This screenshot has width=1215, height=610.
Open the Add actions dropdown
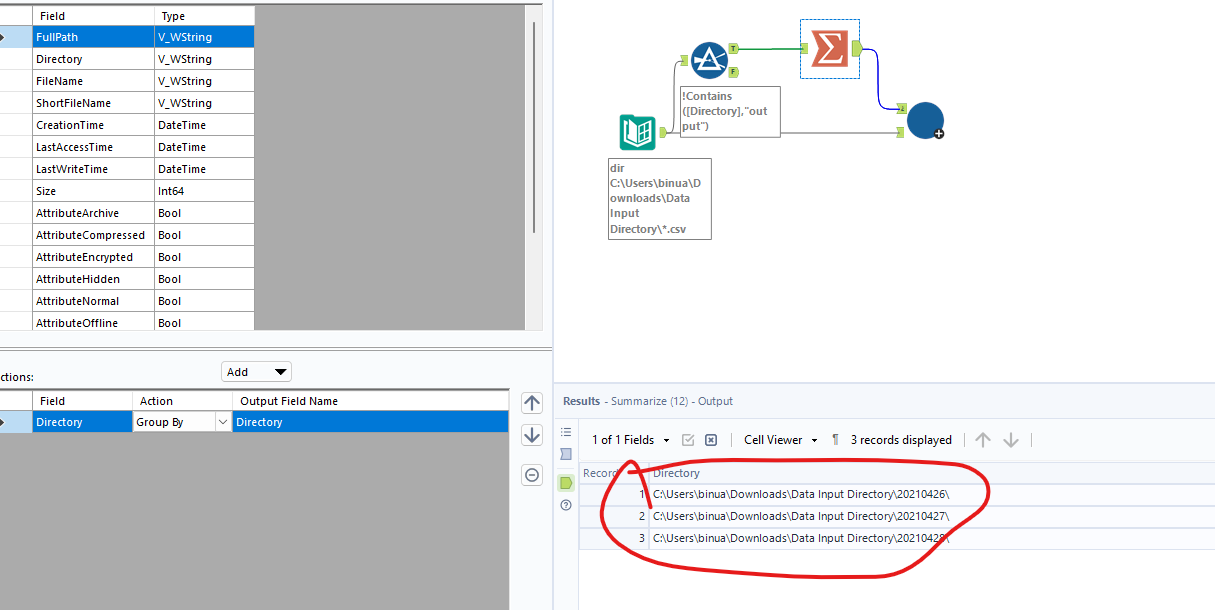click(x=254, y=371)
